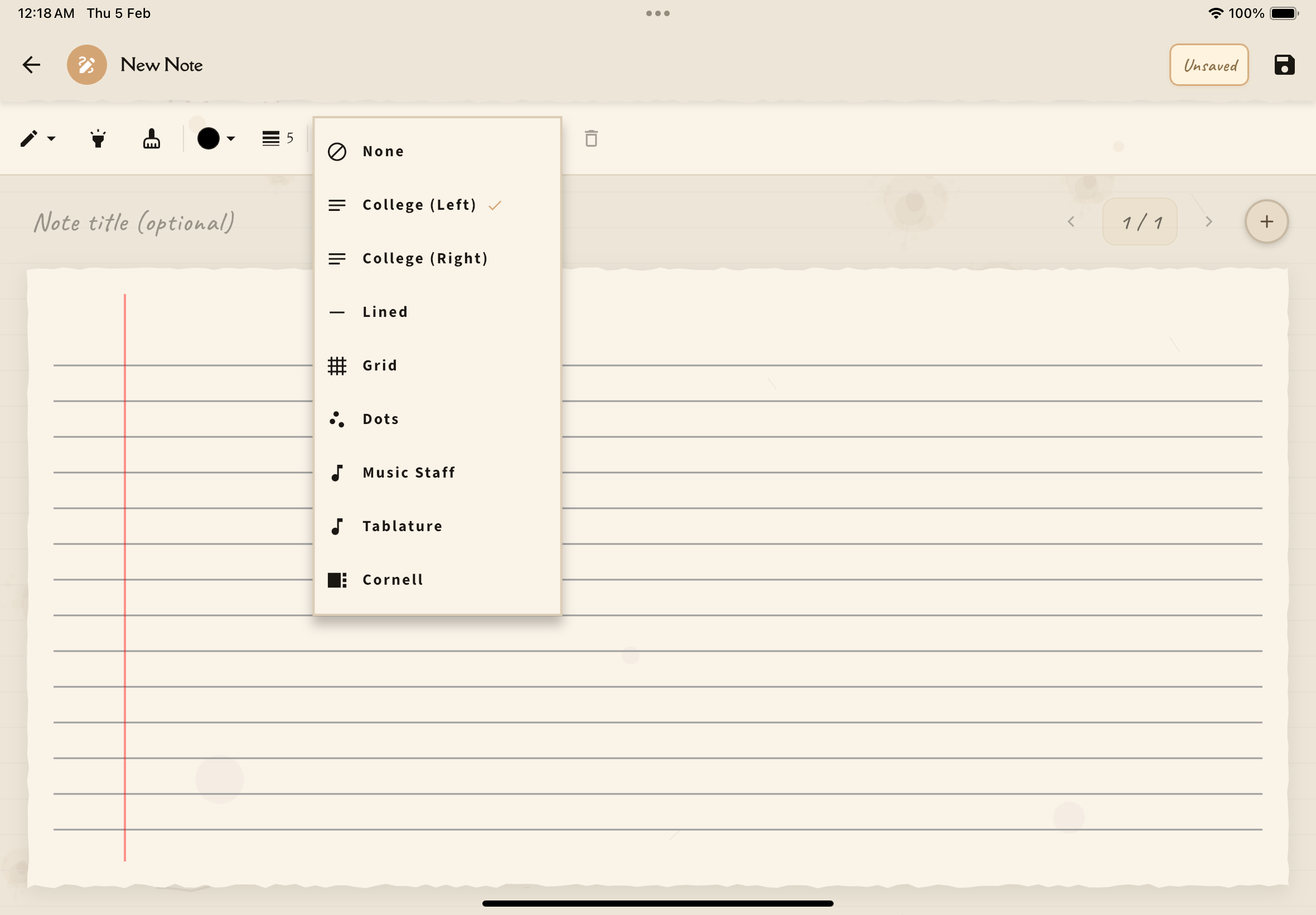The width and height of the screenshot is (1316, 915).
Task: Select the checked College (Left) template
Action: coord(419,205)
